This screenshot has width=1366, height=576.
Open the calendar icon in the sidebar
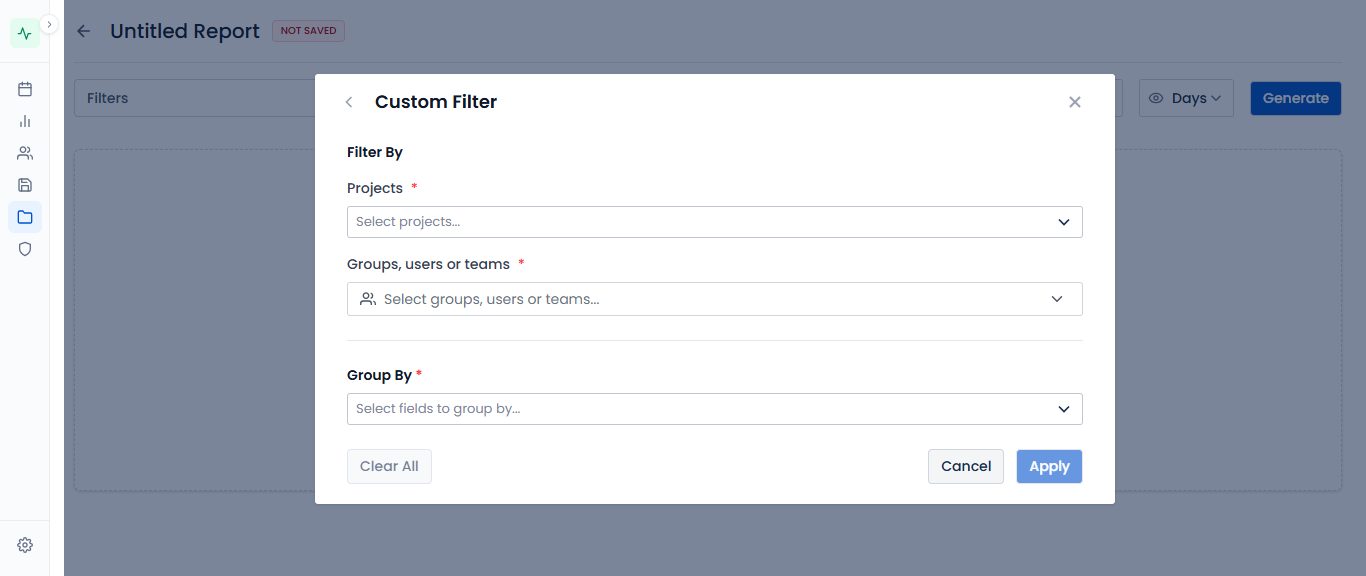pos(25,89)
